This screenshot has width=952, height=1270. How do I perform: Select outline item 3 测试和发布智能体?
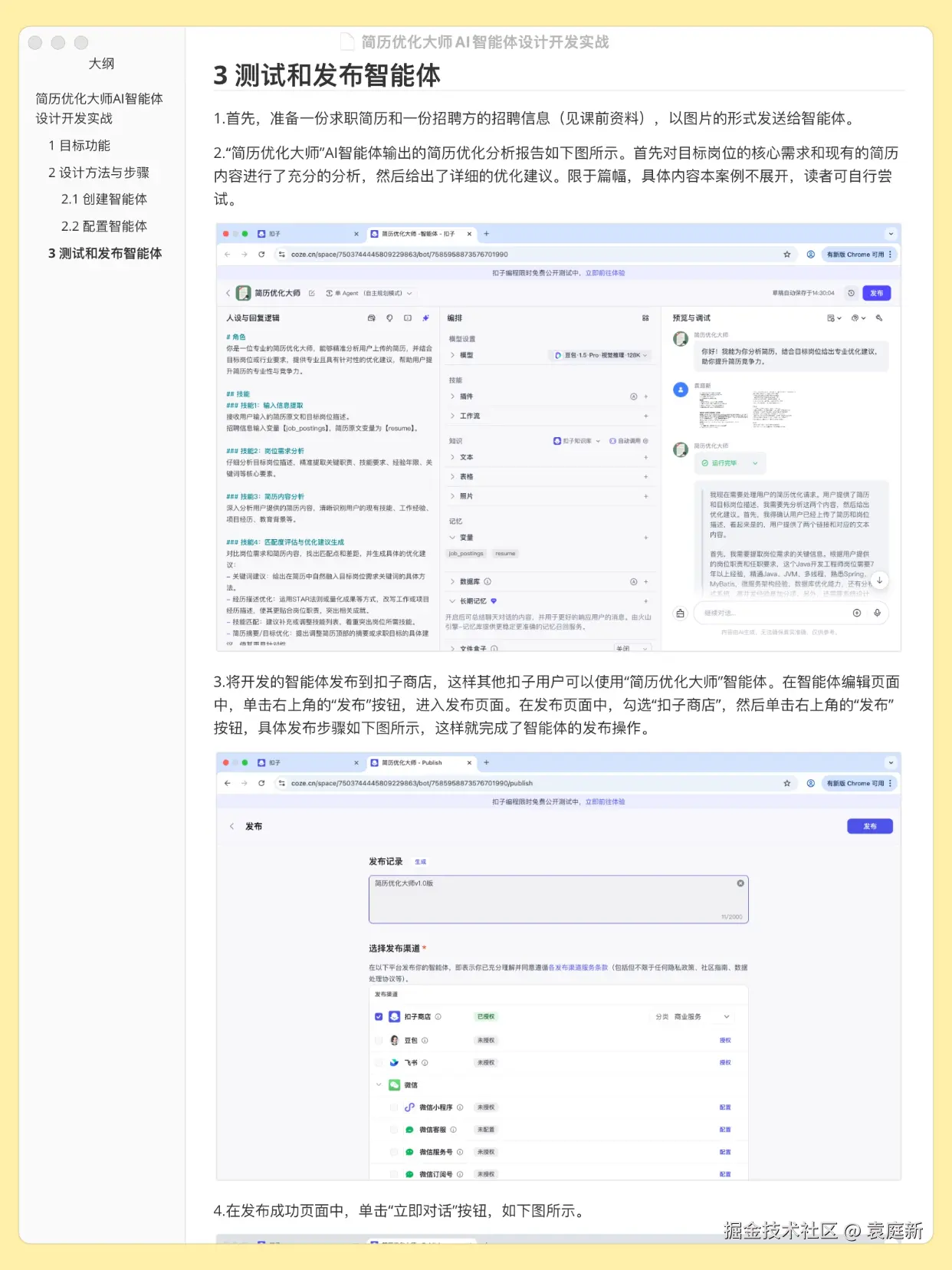pyautogui.click(x=105, y=253)
